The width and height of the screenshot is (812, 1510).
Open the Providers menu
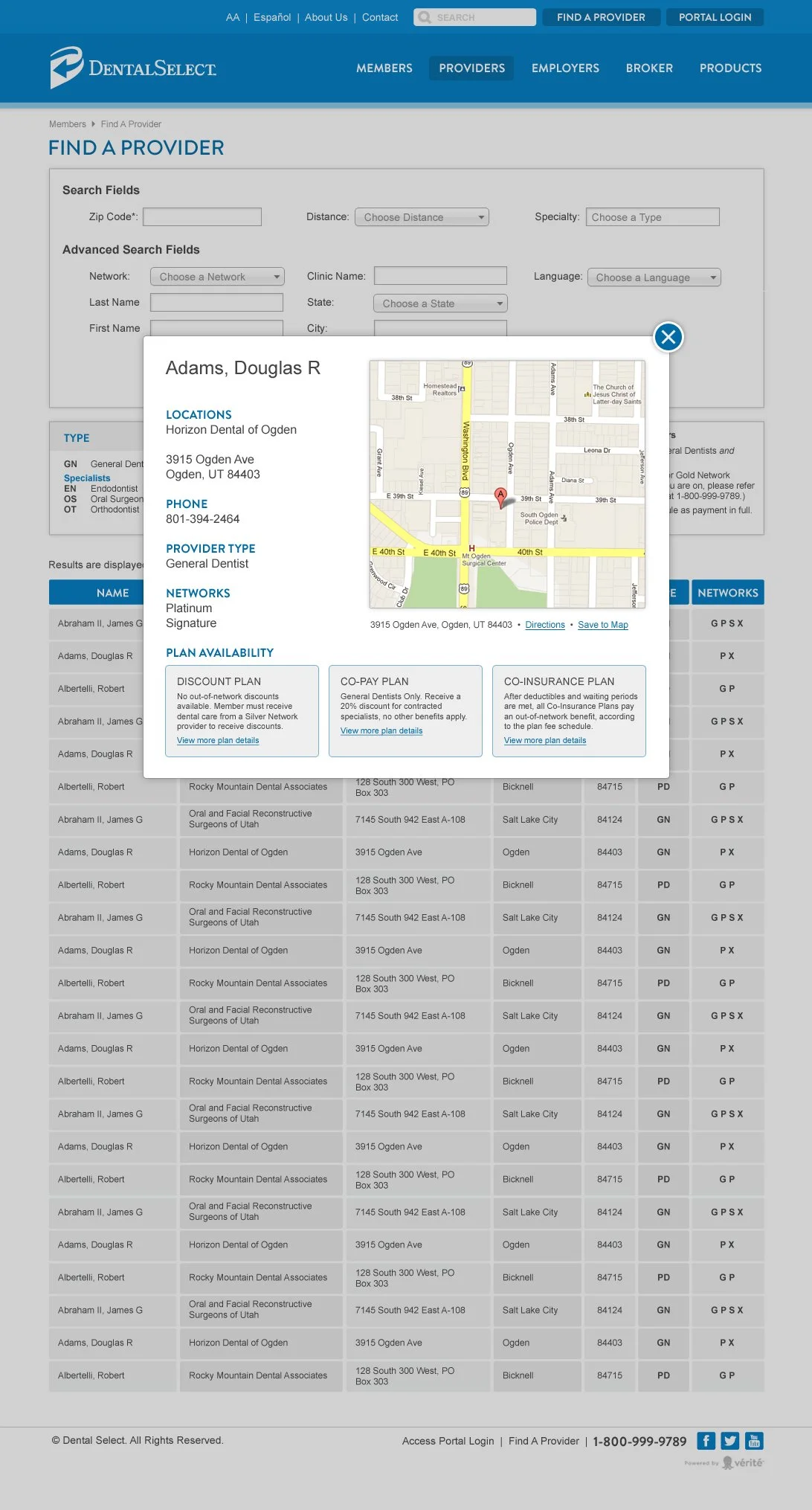471,68
